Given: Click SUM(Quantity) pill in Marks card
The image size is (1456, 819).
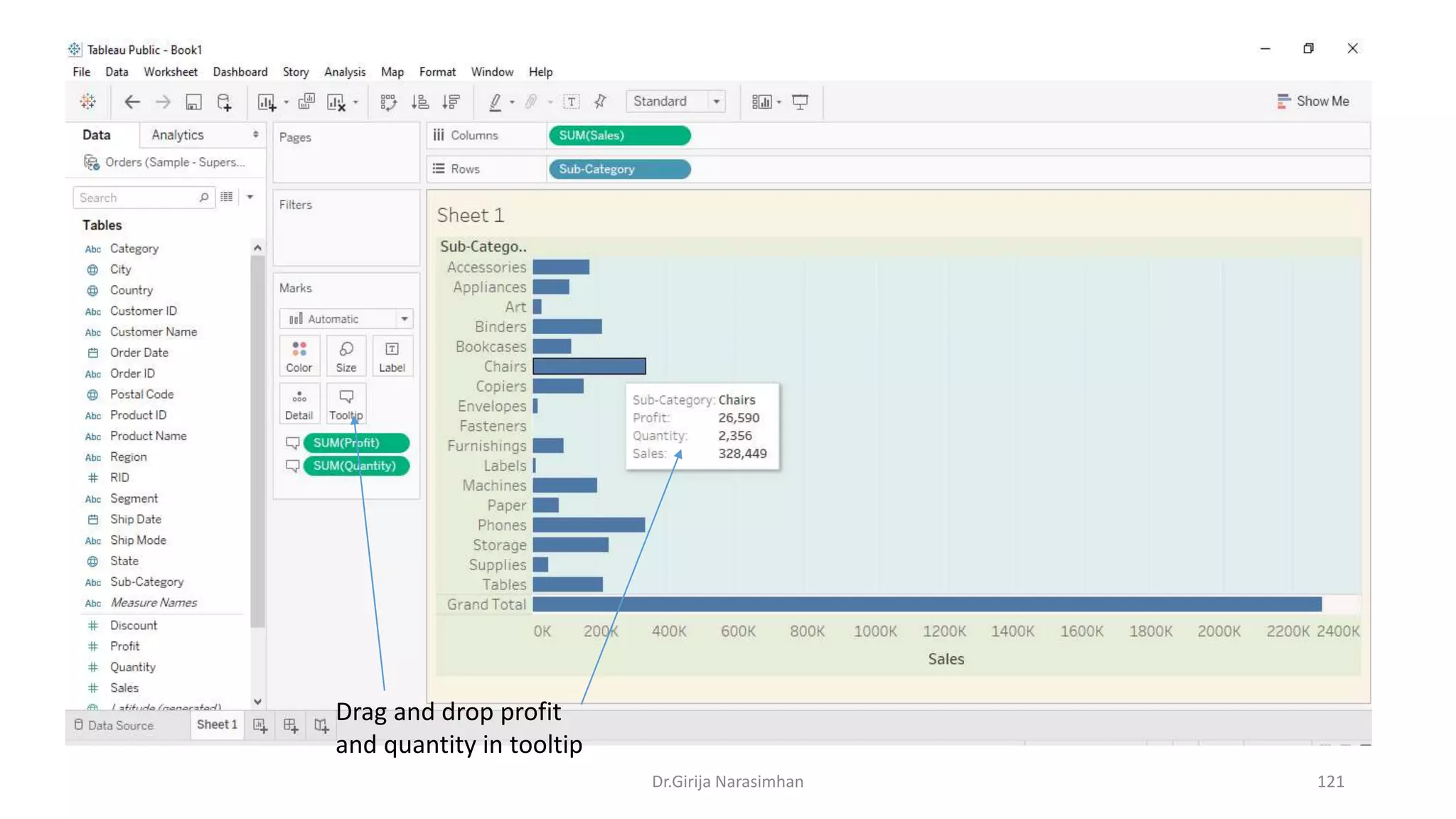Looking at the screenshot, I should tap(356, 466).
